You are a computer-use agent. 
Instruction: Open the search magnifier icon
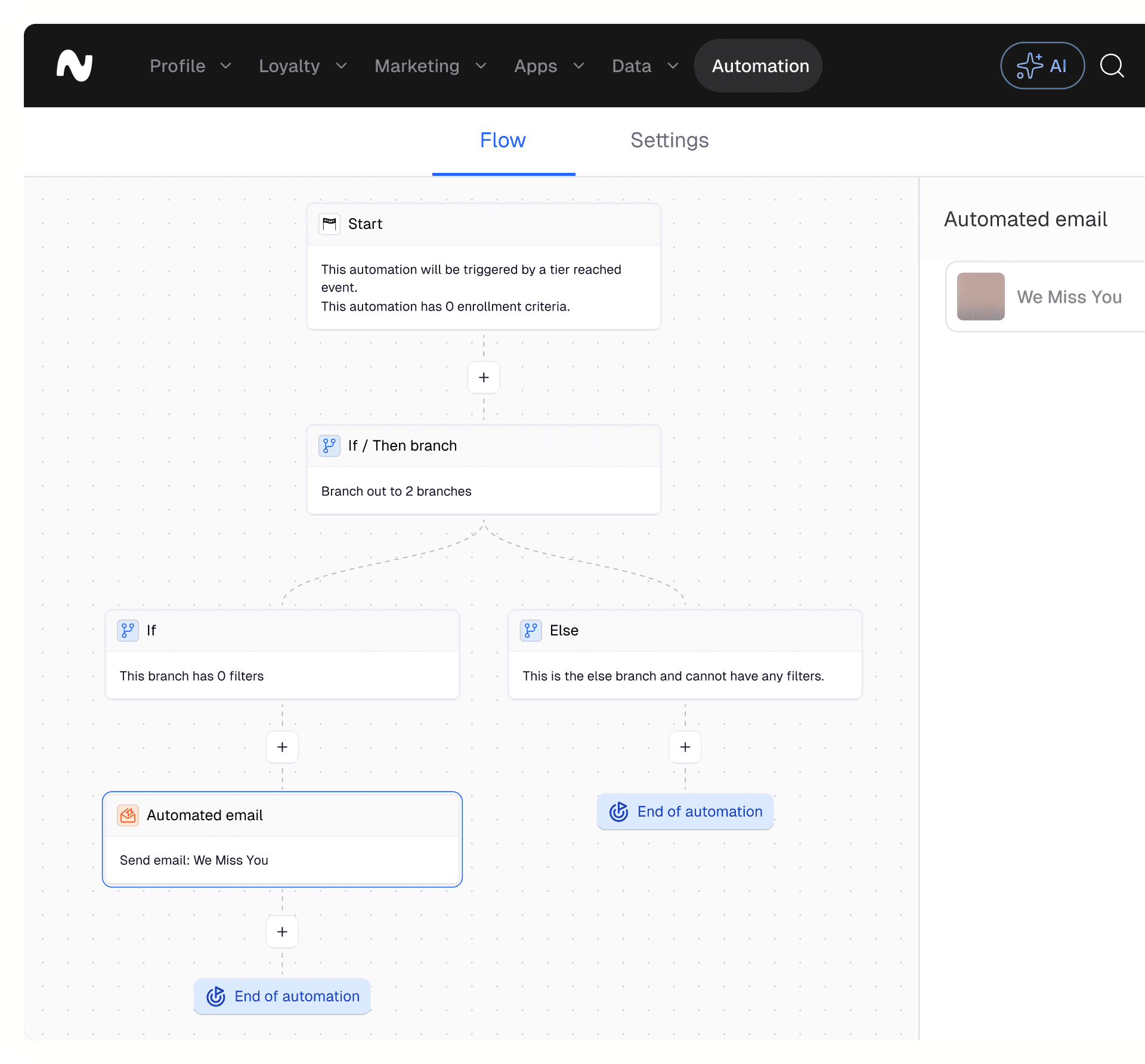1112,66
